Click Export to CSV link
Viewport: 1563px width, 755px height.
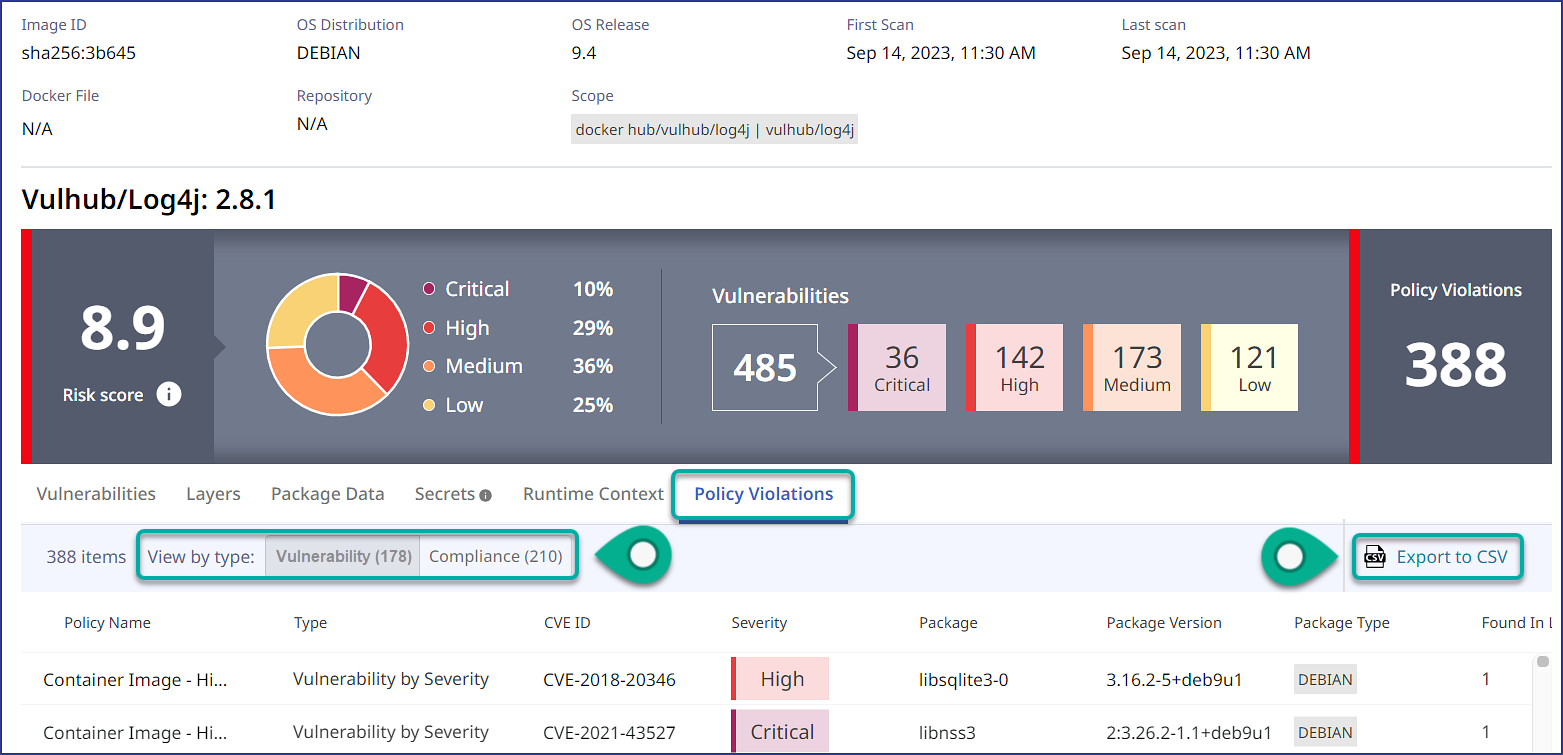pos(1451,557)
